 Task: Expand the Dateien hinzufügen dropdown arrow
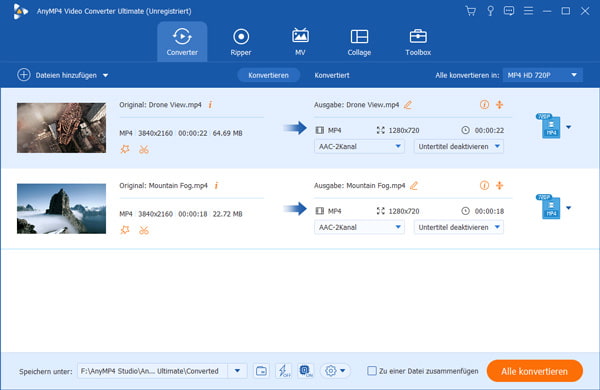coord(105,76)
